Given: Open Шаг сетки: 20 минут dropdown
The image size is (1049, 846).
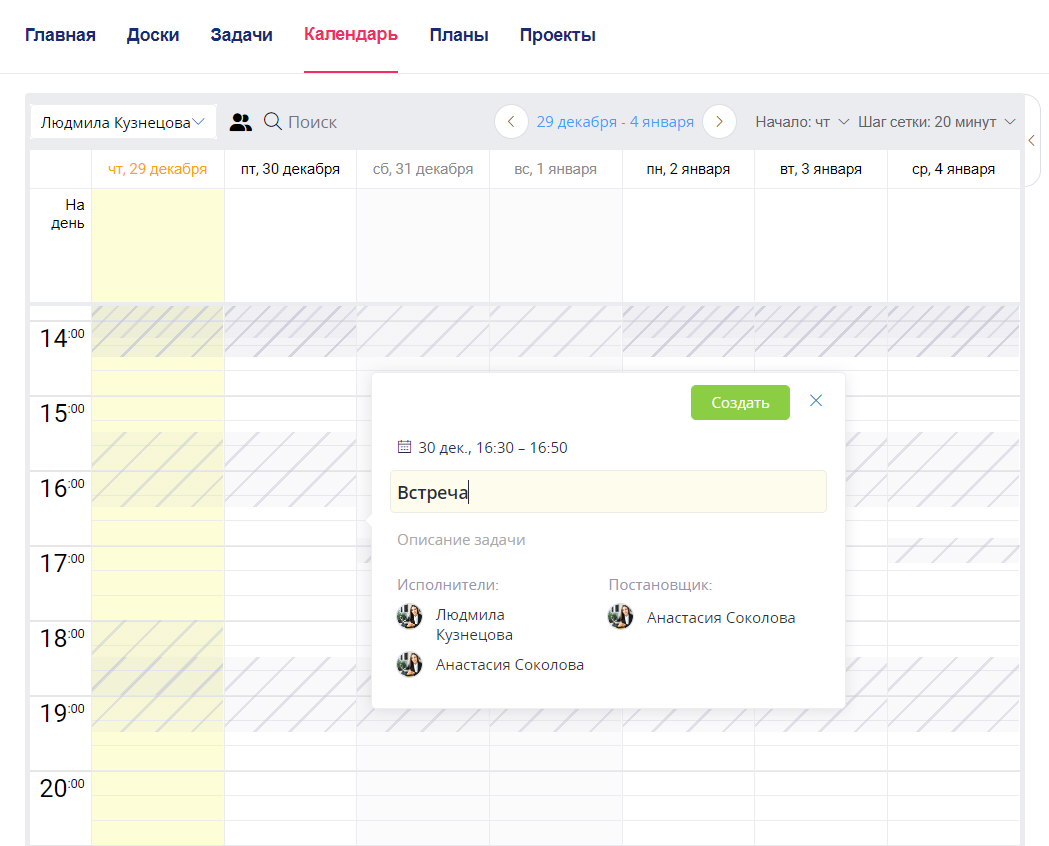Looking at the screenshot, I should pos(936,122).
